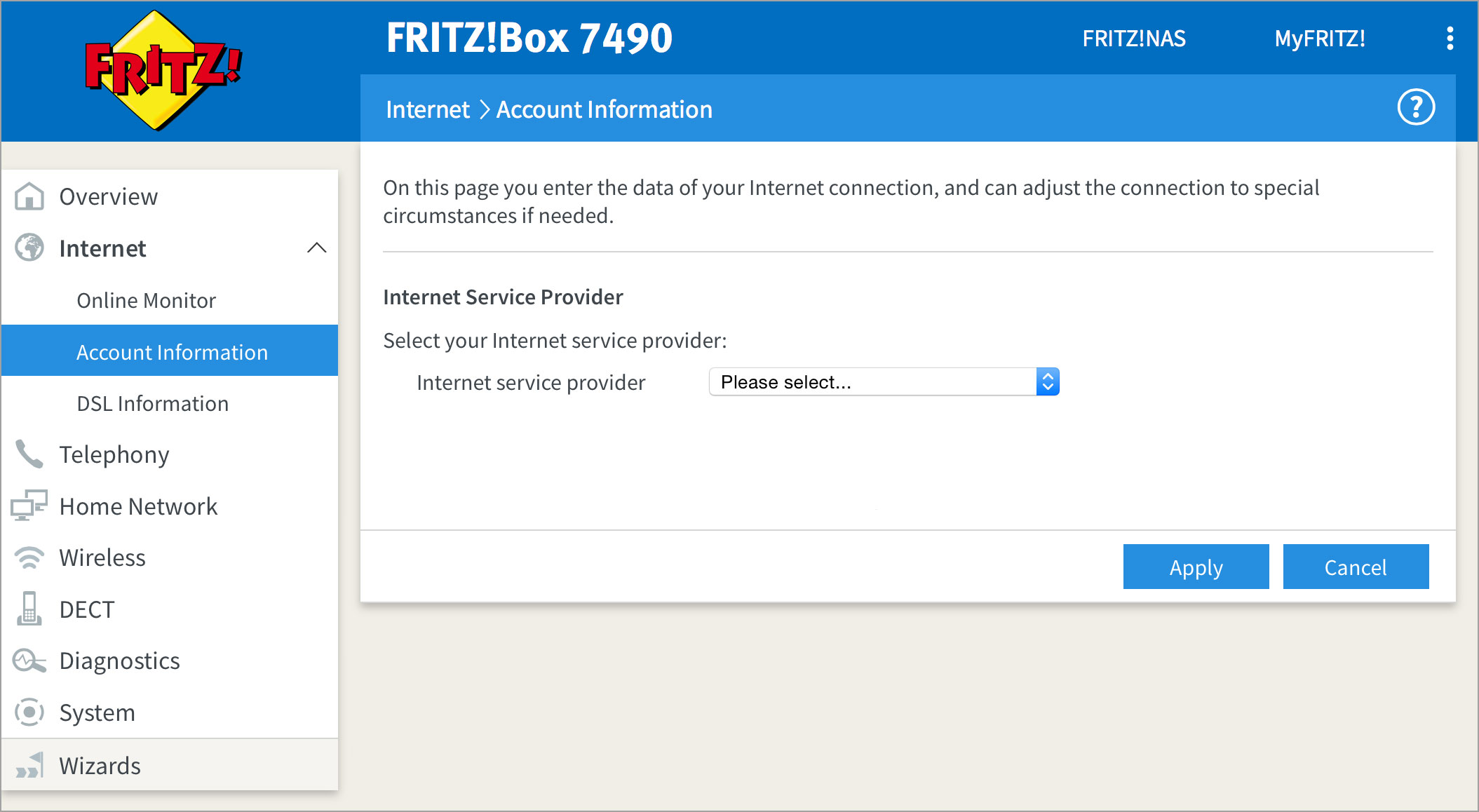
Task: Open FRITZ!NAS from the header
Action: click(1133, 39)
